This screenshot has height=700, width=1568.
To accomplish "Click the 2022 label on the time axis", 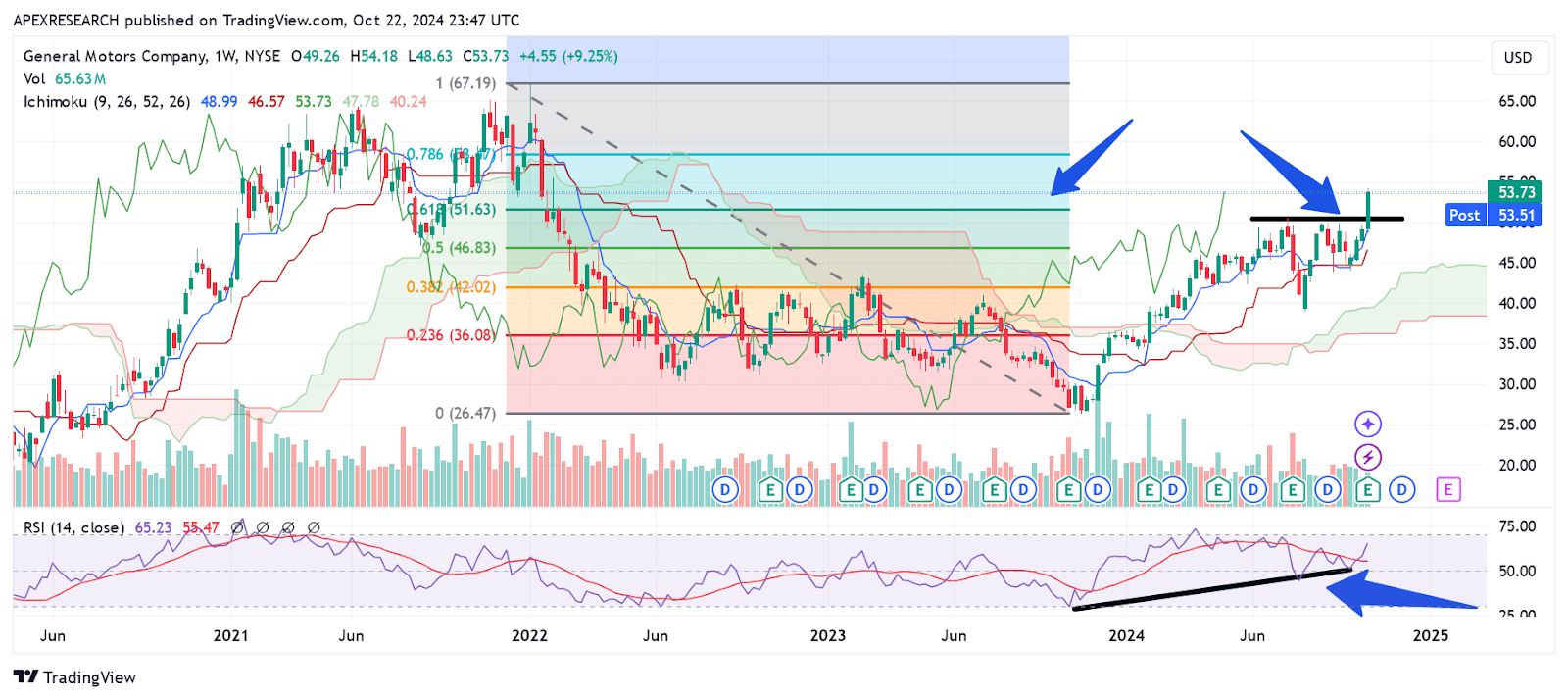I will (x=530, y=635).
